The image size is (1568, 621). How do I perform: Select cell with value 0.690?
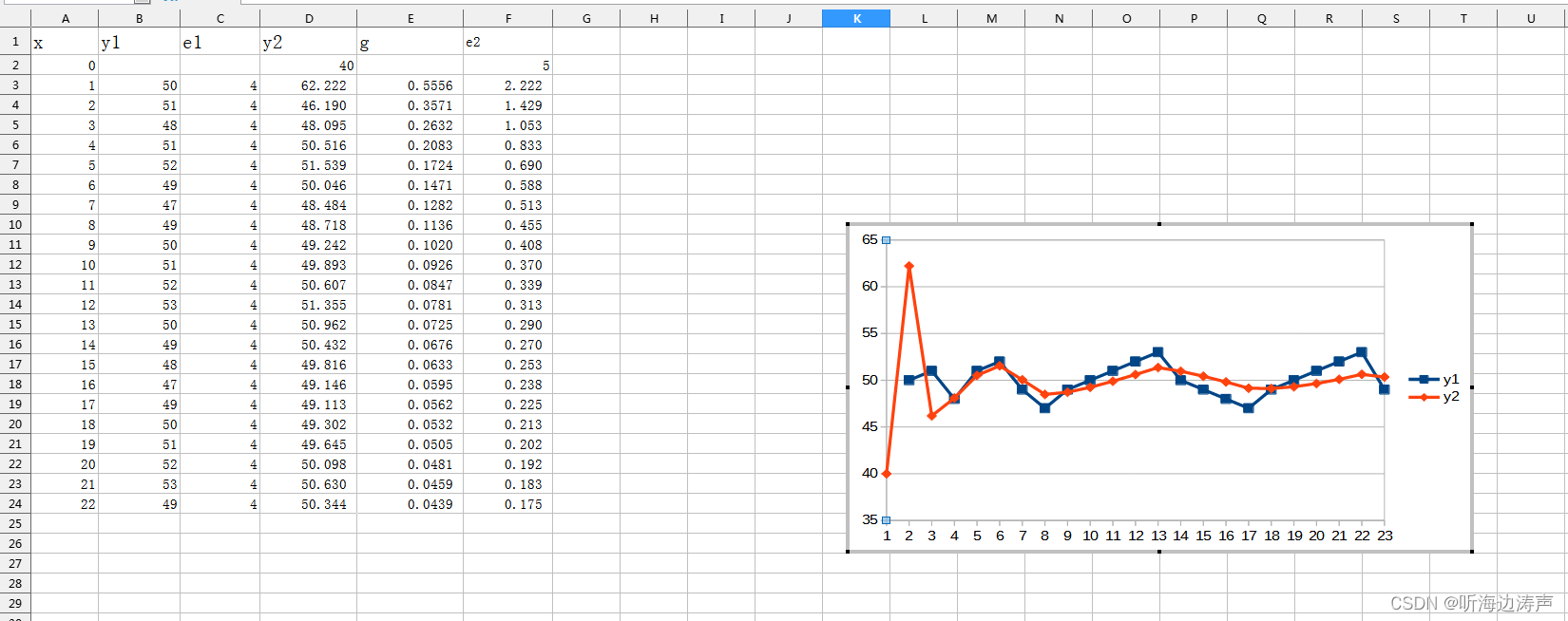(x=508, y=165)
